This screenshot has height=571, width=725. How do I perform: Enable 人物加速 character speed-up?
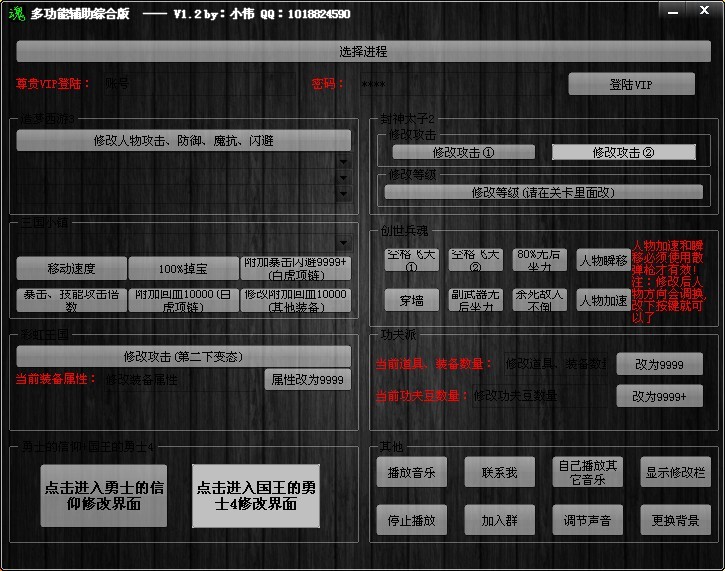point(603,300)
